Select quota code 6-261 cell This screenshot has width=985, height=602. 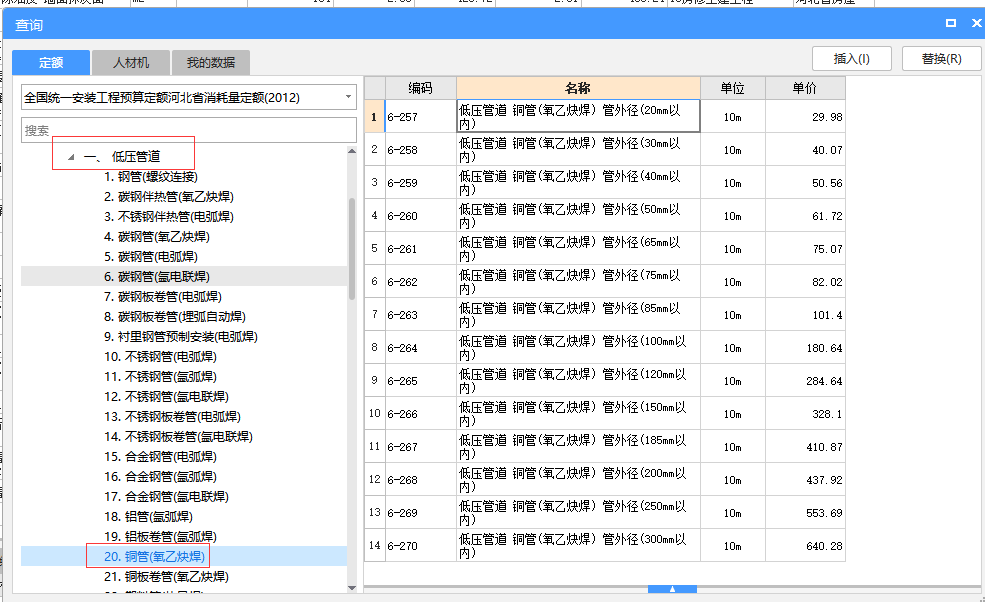pyautogui.click(x=420, y=249)
